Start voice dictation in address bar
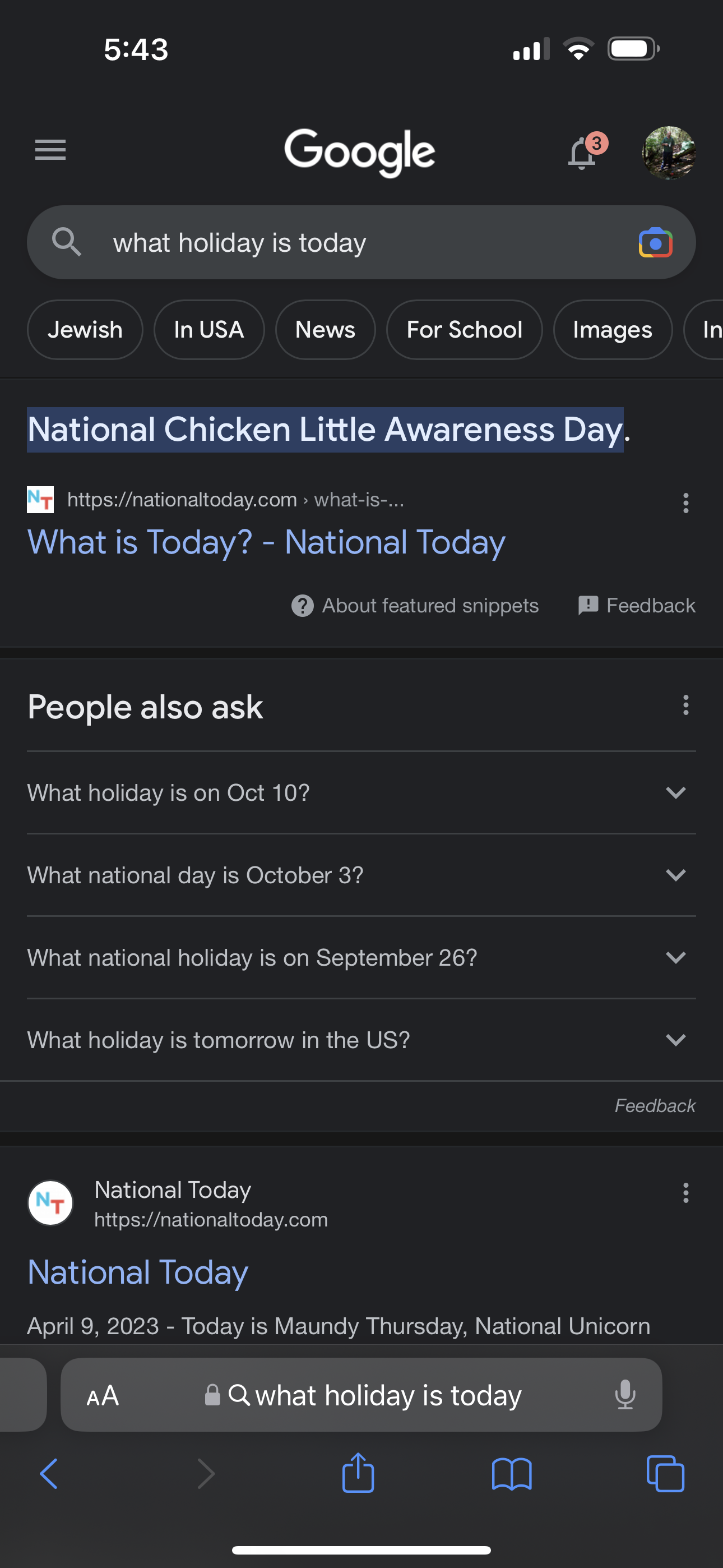723x1568 pixels. (624, 1395)
